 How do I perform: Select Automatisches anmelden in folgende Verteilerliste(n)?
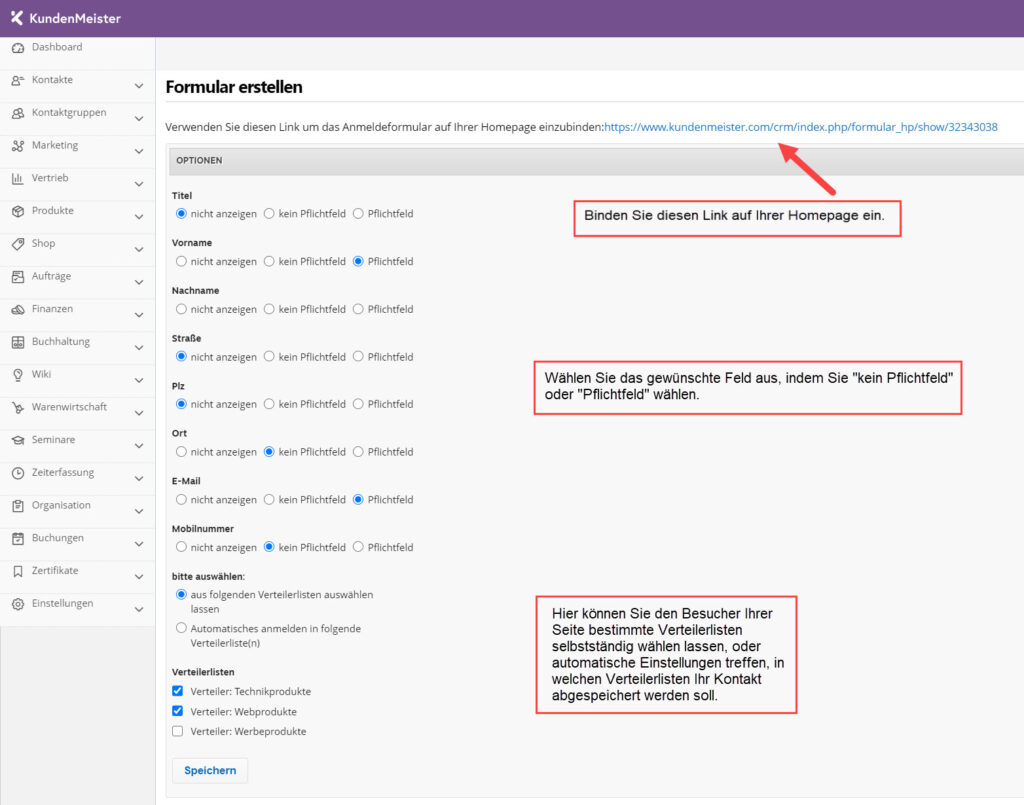point(181,628)
